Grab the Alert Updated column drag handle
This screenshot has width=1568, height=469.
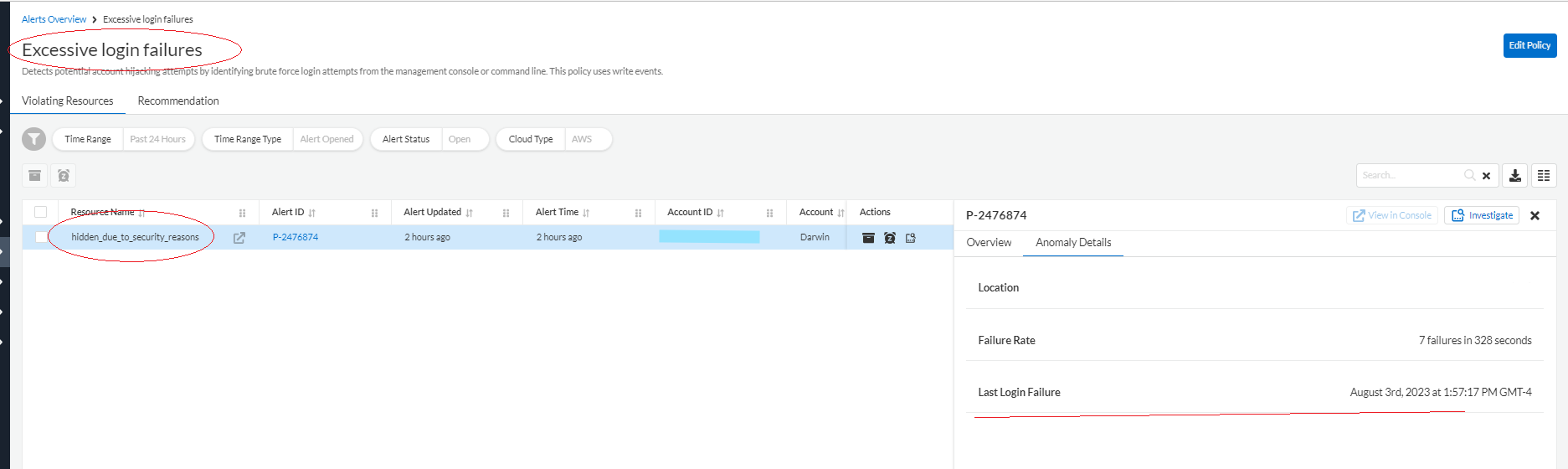point(506,213)
